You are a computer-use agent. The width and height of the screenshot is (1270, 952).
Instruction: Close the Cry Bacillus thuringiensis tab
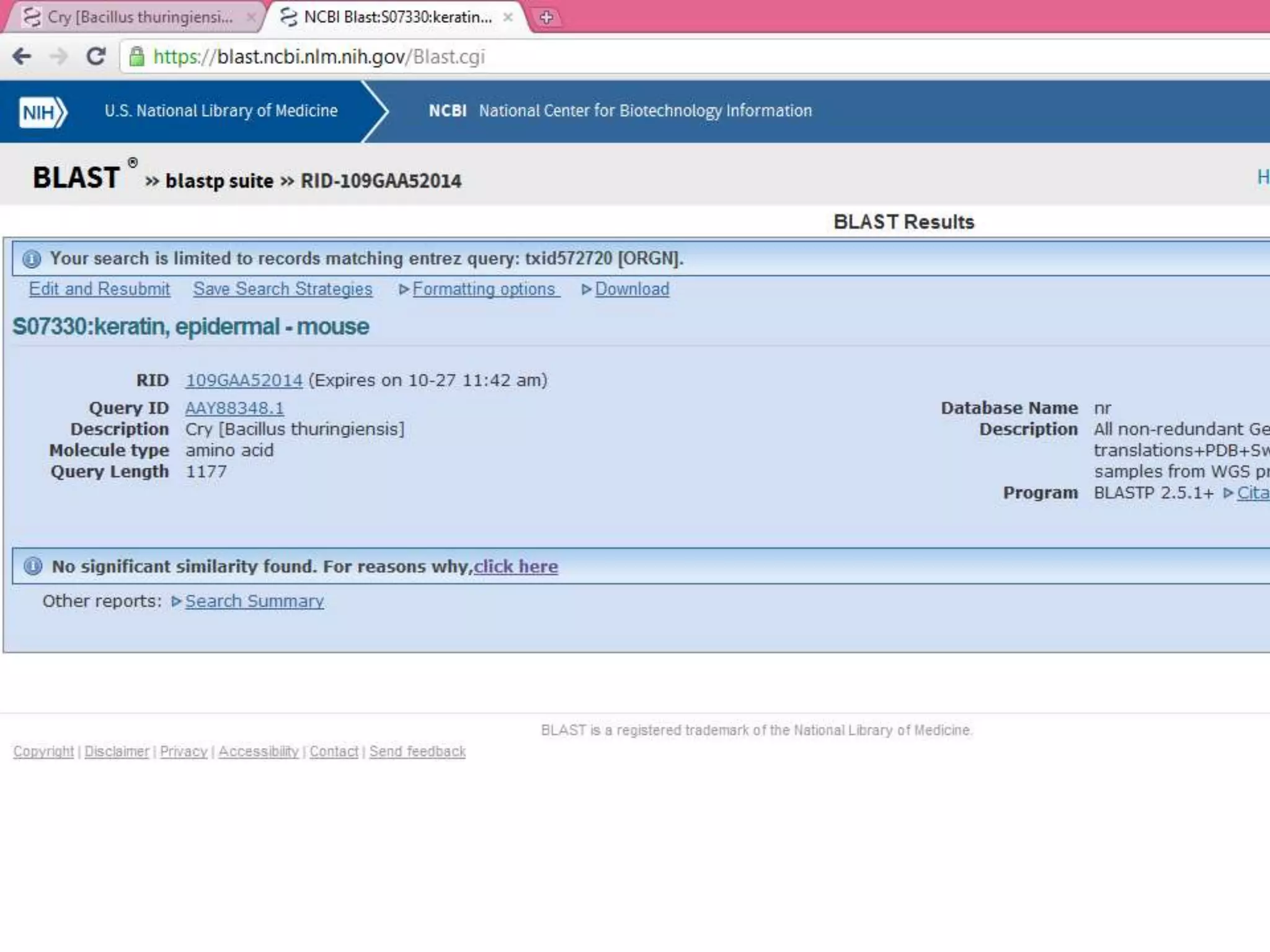[251, 17]
